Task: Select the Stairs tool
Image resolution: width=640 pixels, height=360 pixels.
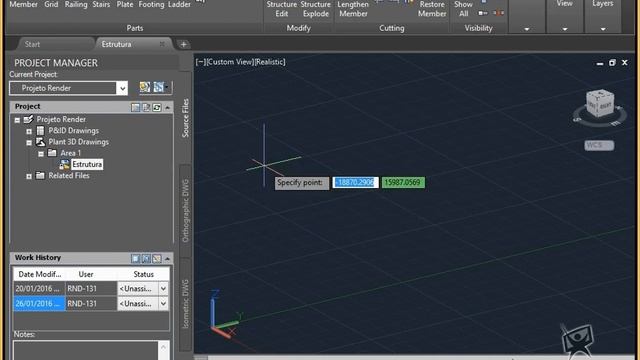Action: [101, 4]
